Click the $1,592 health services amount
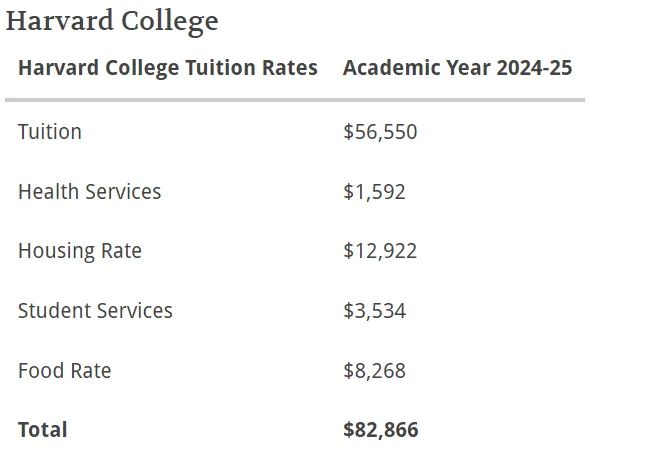Viewport: 668px width, 465px height. pos(374,192)
